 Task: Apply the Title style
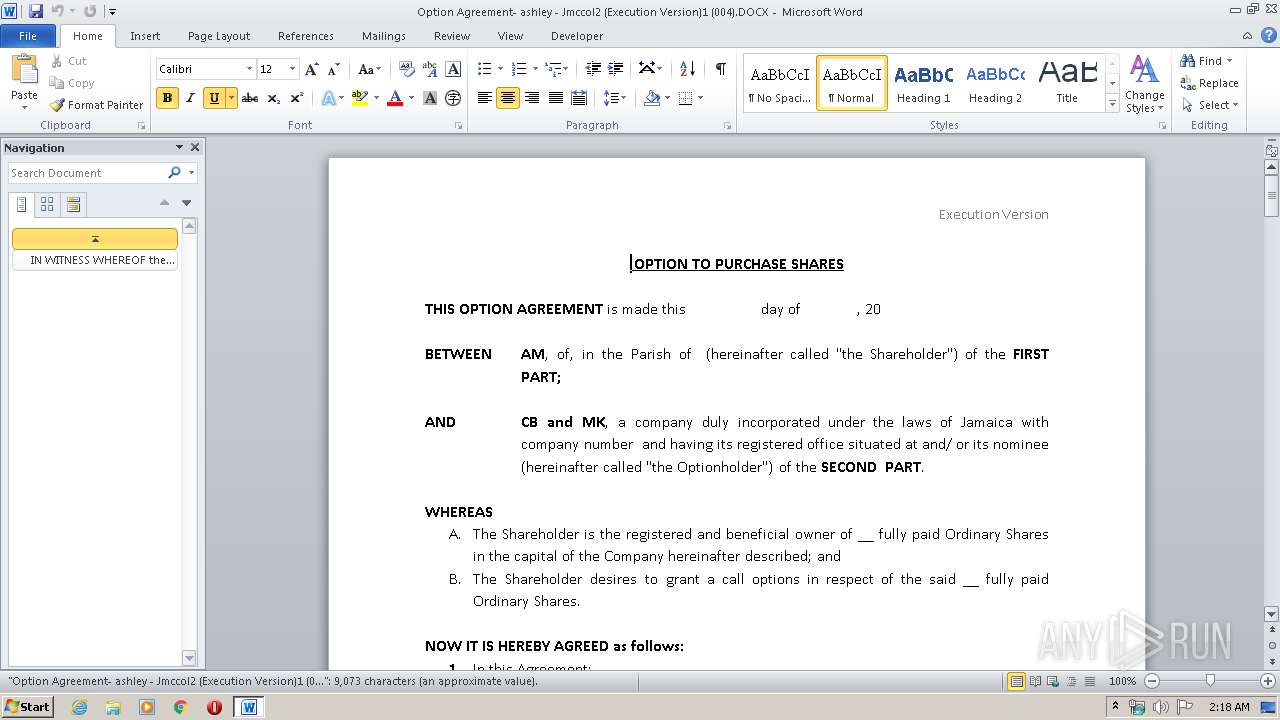pyautogui.click(x=1067, y=83)
